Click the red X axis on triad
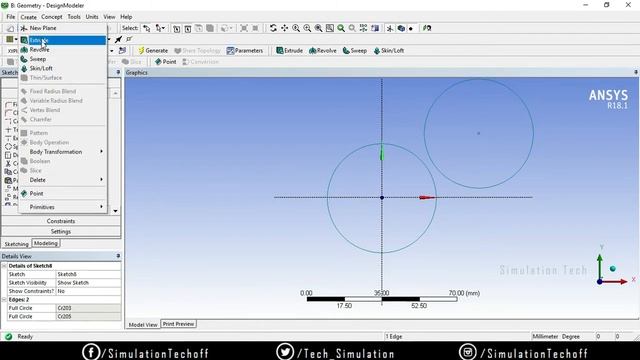Image resolution: width=640 pixels, height=360 pixels. [x=615, y=282]
